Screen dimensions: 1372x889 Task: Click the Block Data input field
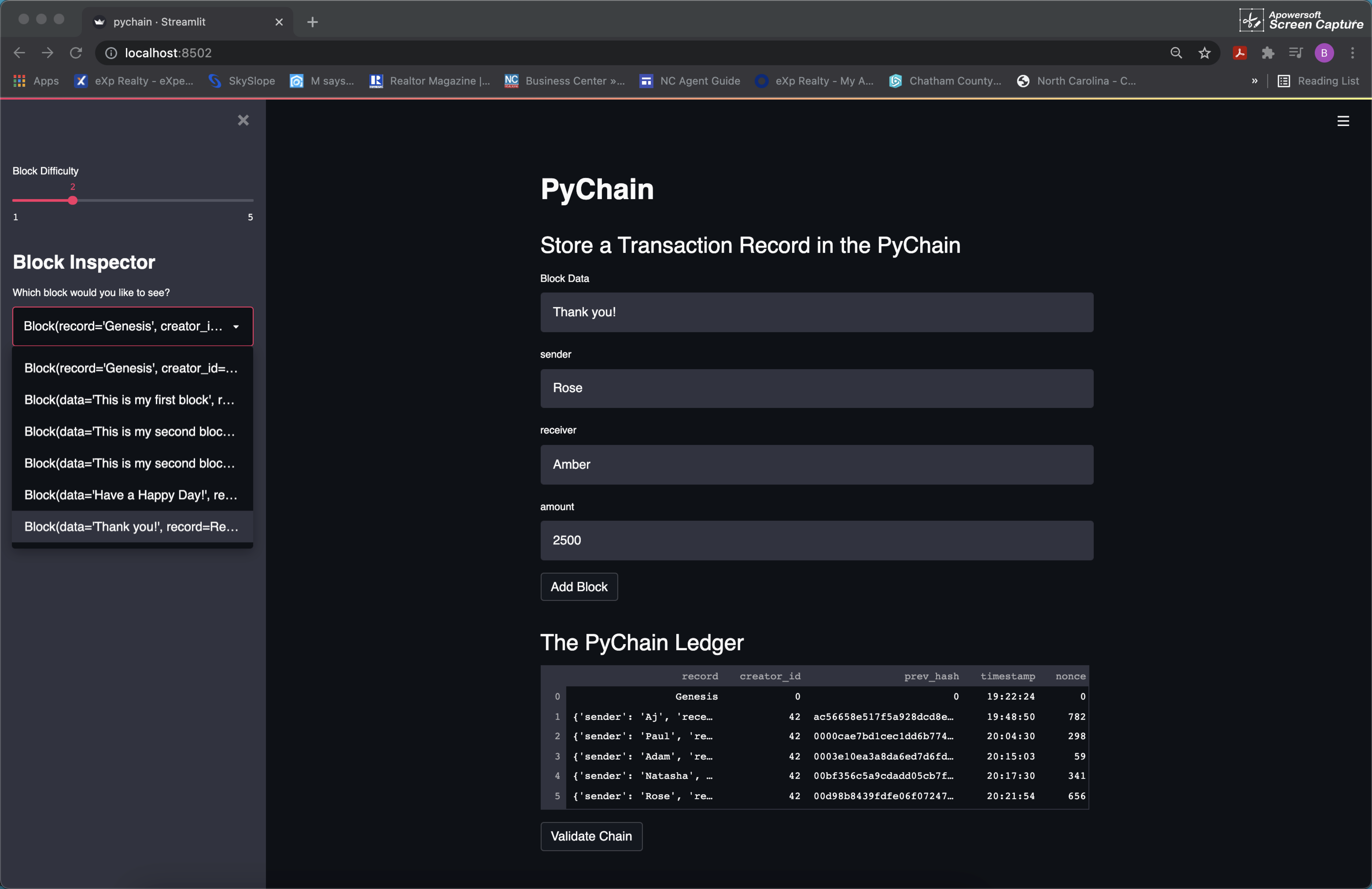pos(816,312)
